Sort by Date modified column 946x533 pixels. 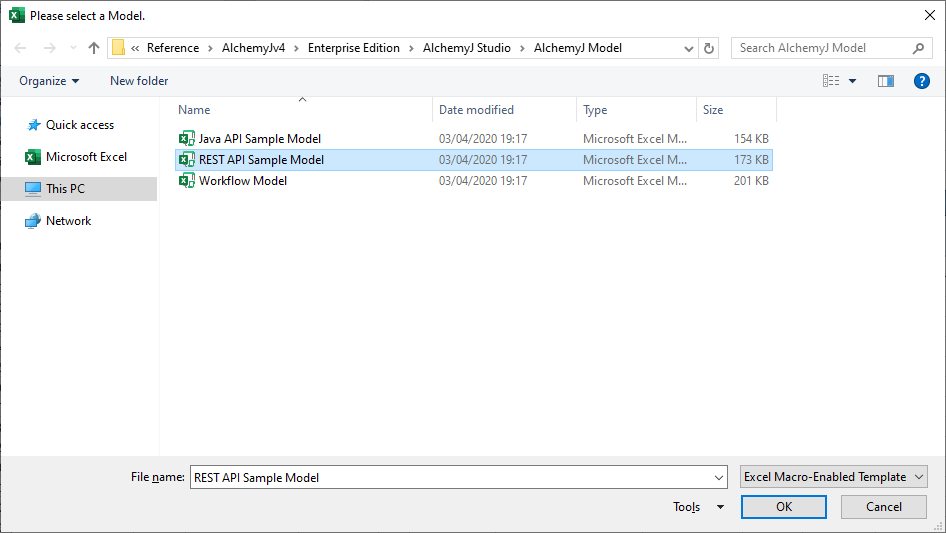504,110
